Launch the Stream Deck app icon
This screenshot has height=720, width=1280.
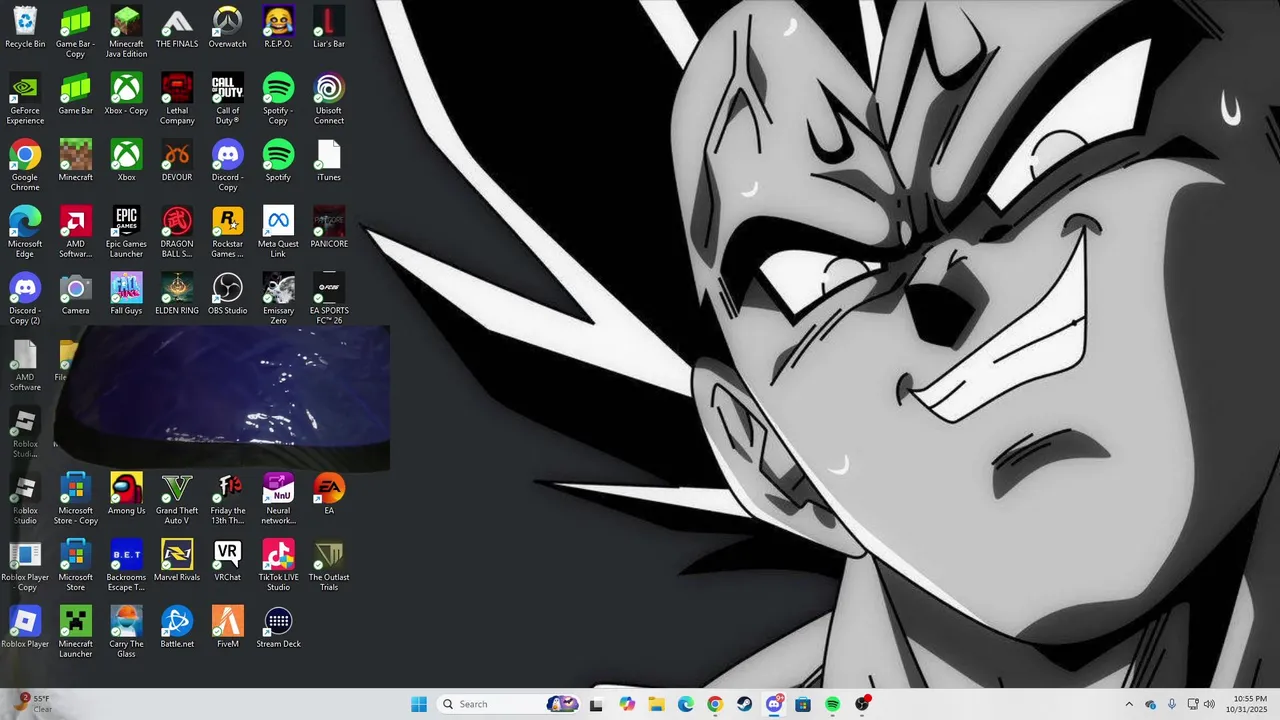[278, 628]
